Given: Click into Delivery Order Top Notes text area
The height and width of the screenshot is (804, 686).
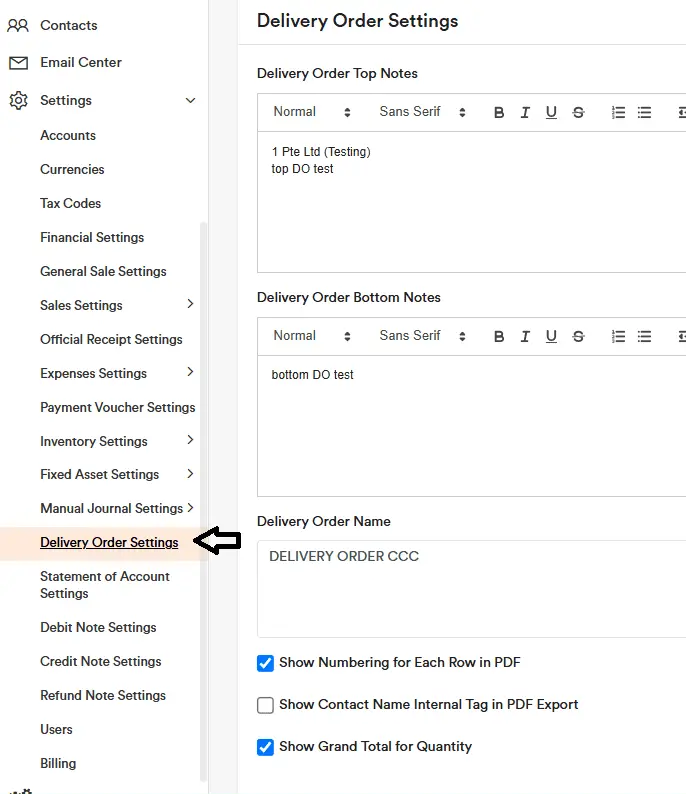Looking at the screenshot, I should coord(472,202).
